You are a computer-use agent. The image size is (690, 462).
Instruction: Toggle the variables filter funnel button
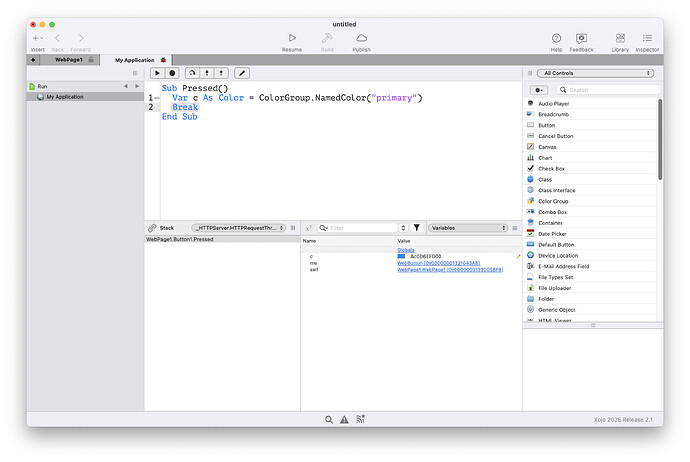coord(416,228)
